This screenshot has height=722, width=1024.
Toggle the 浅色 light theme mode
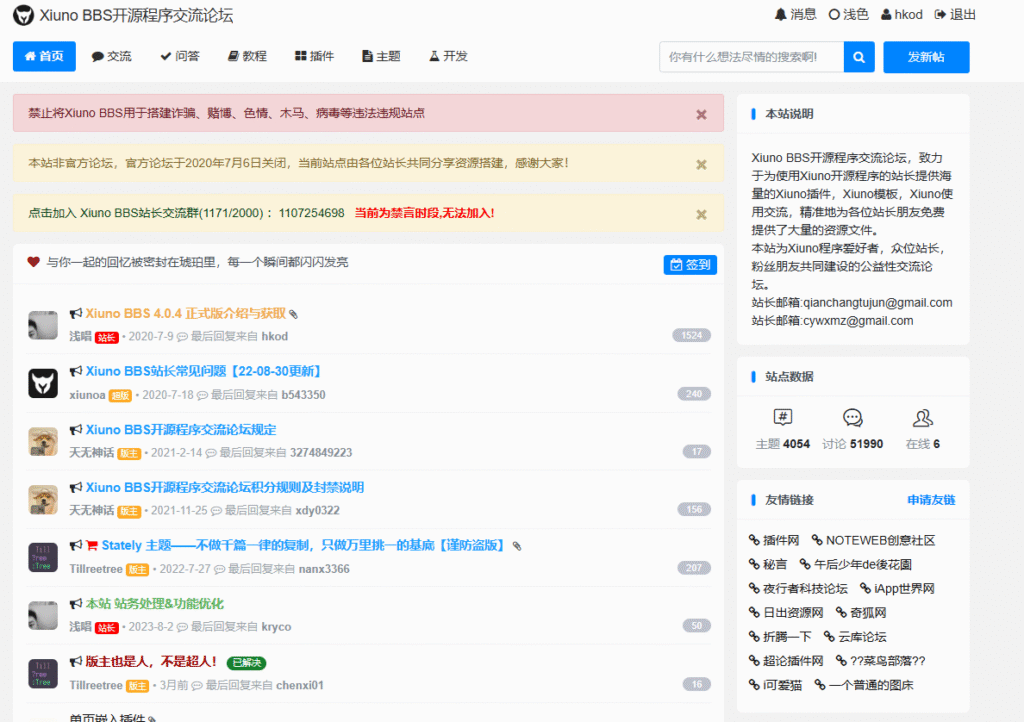849,15
